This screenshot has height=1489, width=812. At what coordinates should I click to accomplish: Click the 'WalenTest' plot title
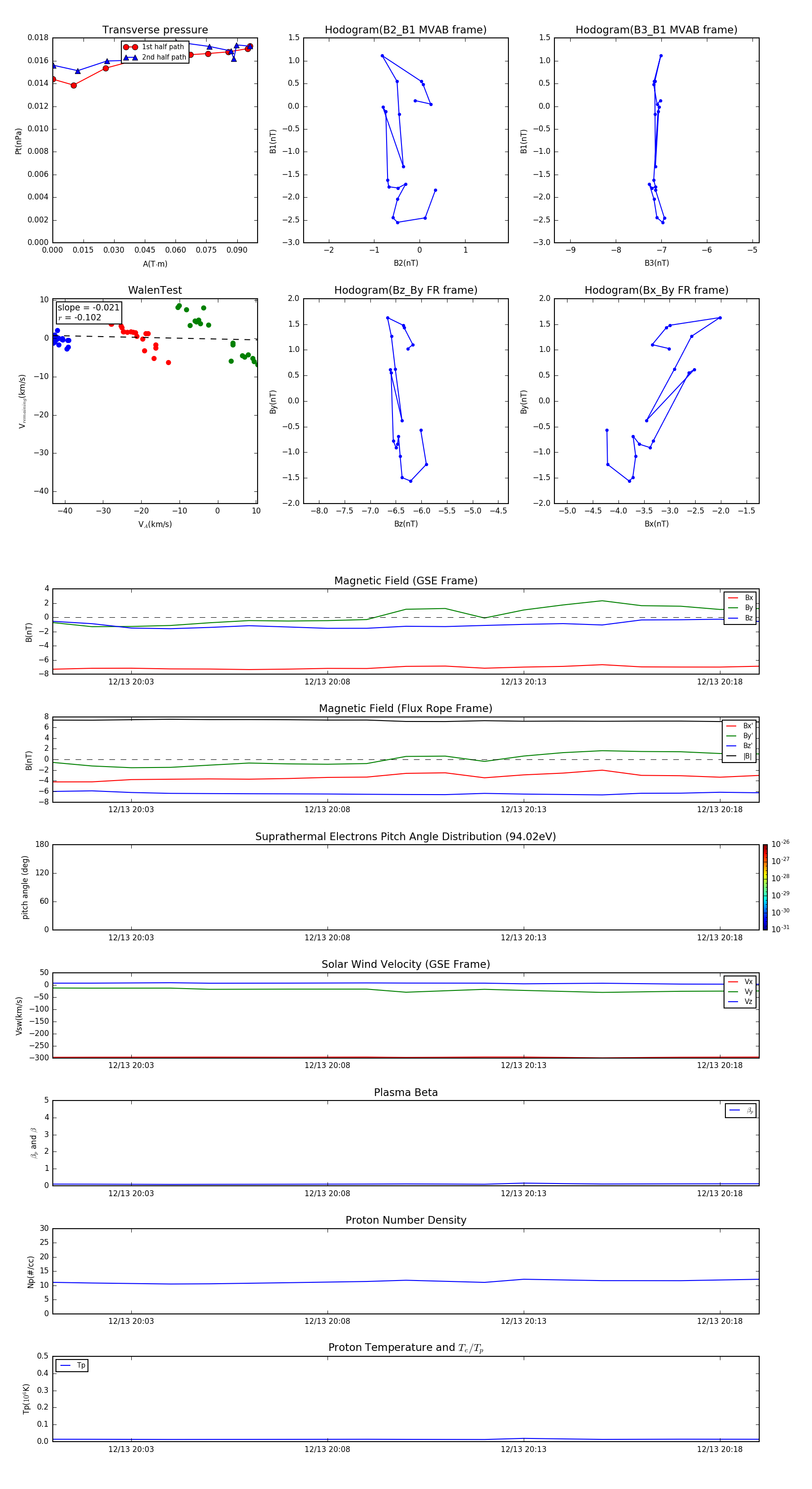155,290
